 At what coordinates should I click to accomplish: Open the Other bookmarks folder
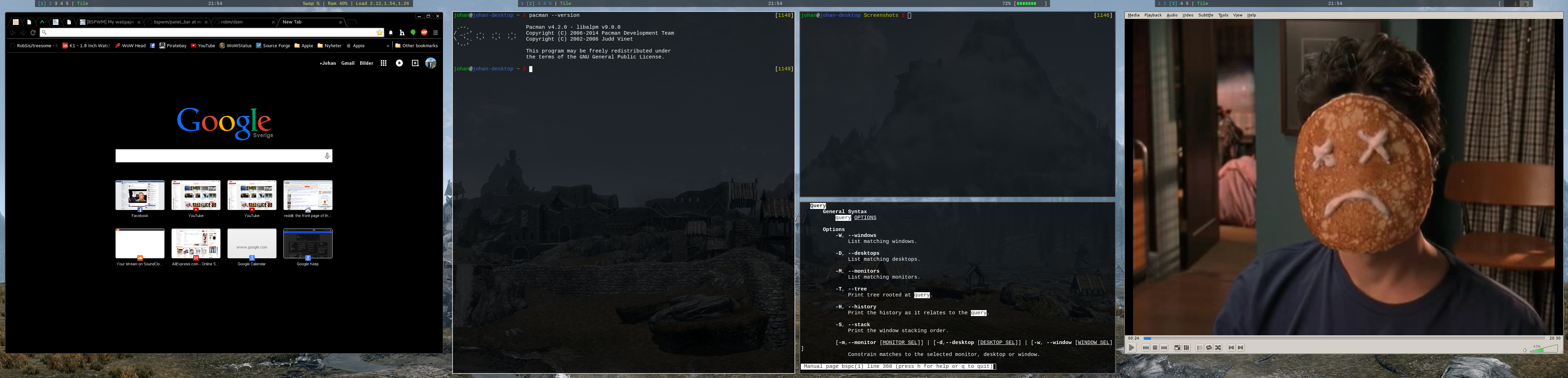416,45
